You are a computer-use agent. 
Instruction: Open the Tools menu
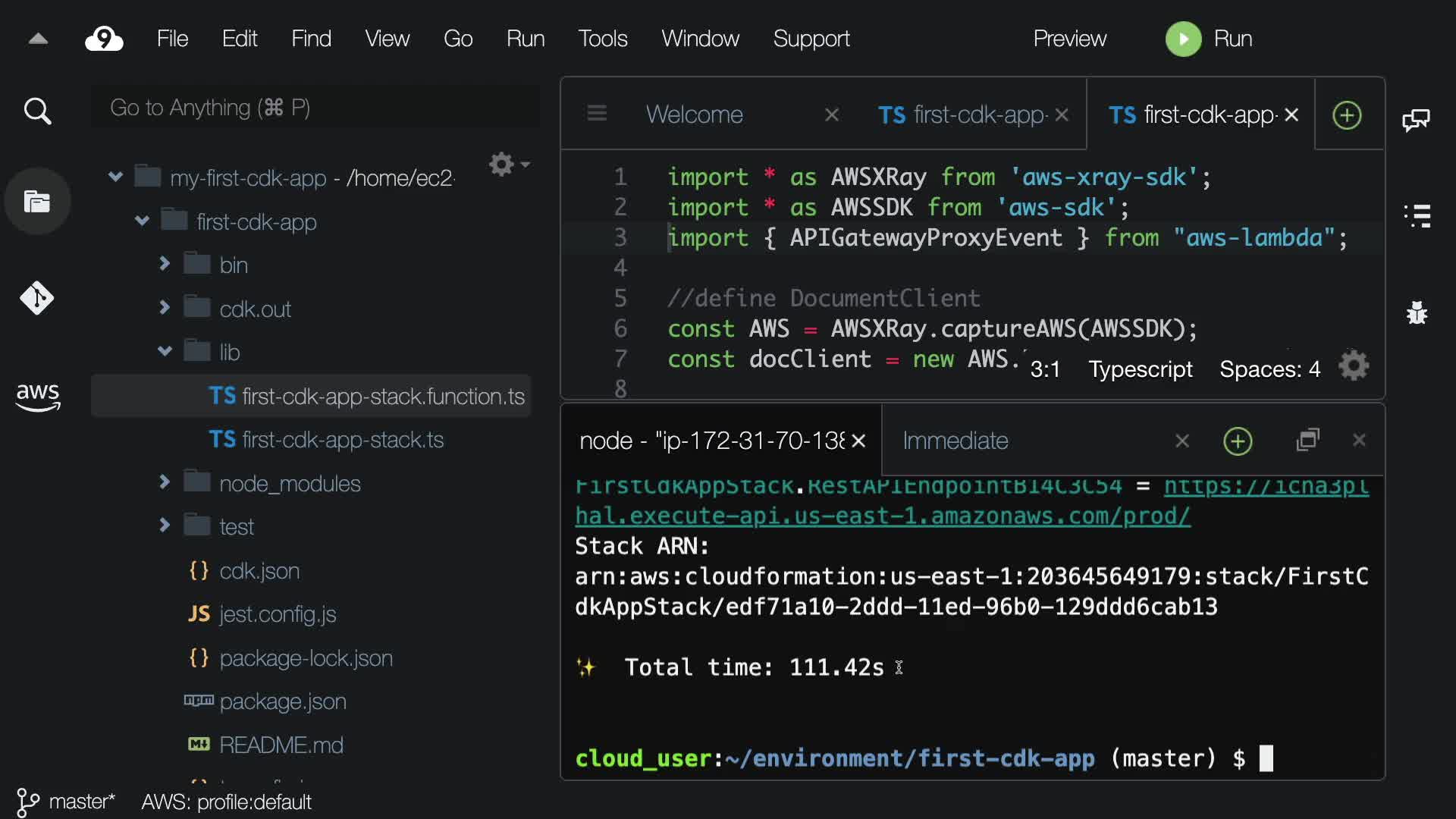[602, 39]
